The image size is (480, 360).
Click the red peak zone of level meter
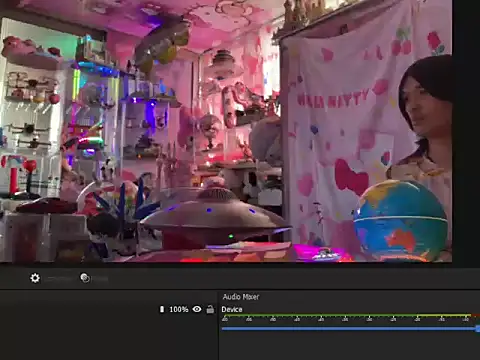tap(476, 315)
